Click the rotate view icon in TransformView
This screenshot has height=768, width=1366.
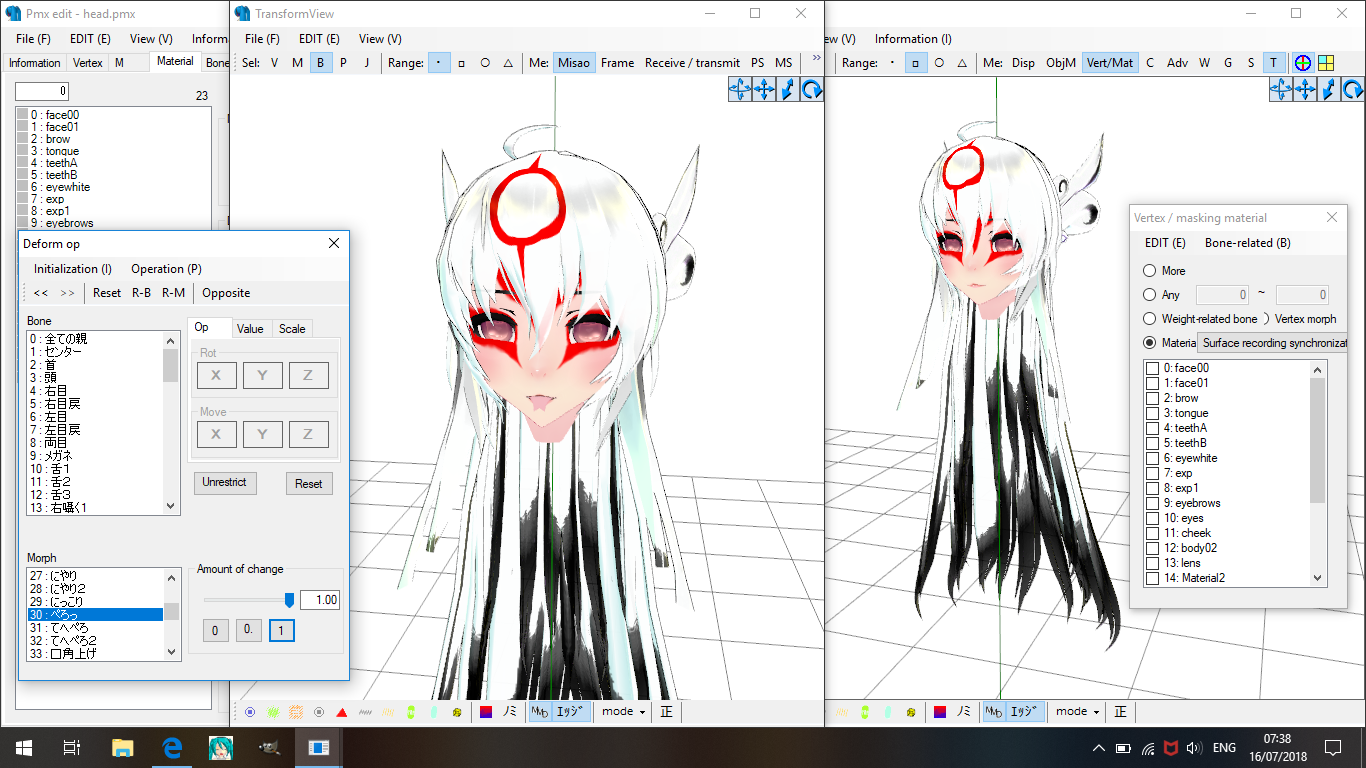coord(812,90)
